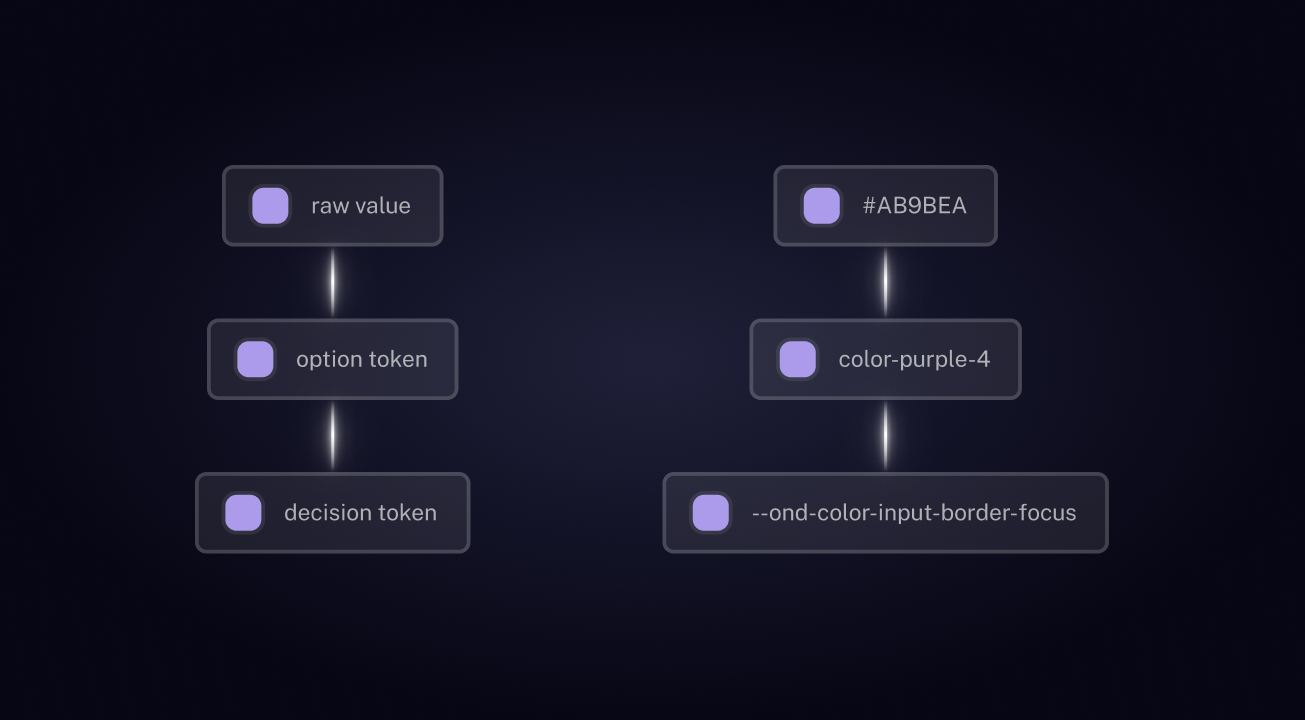The height and width of the screenshot is (720, 1305).
Task: Click the glowing line below the #AB9BEA card
Action: click(x=885, y=283)
